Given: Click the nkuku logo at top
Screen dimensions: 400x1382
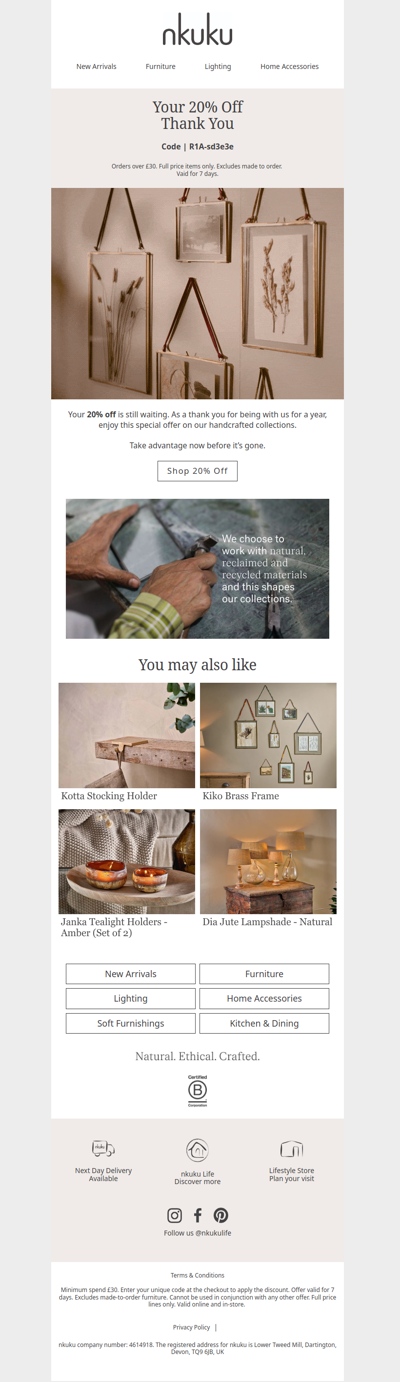Looking at the screenshot, I should (x=197, y=33).
